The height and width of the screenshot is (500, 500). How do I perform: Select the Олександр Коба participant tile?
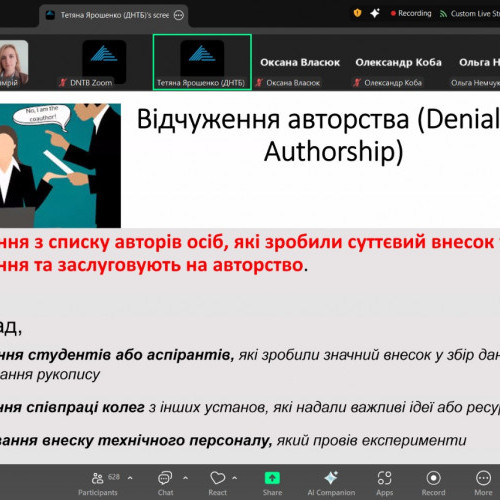tap(398, 62)
